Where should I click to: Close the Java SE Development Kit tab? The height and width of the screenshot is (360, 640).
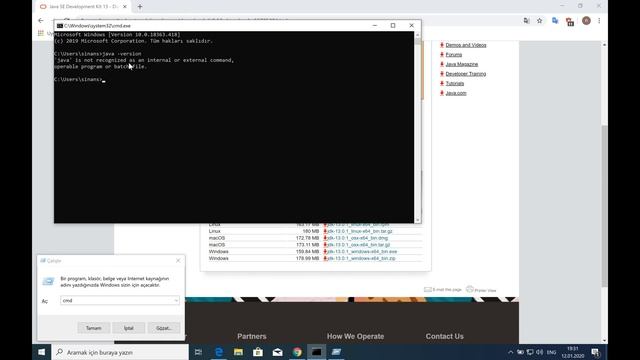125,7
